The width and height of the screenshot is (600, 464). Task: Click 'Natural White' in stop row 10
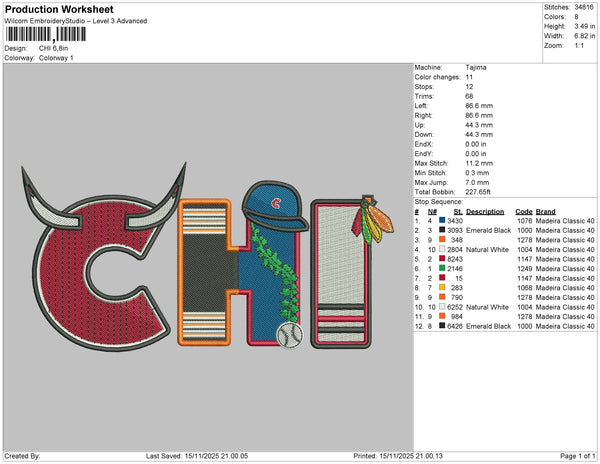pyautogui.click(x=488, y=307)
